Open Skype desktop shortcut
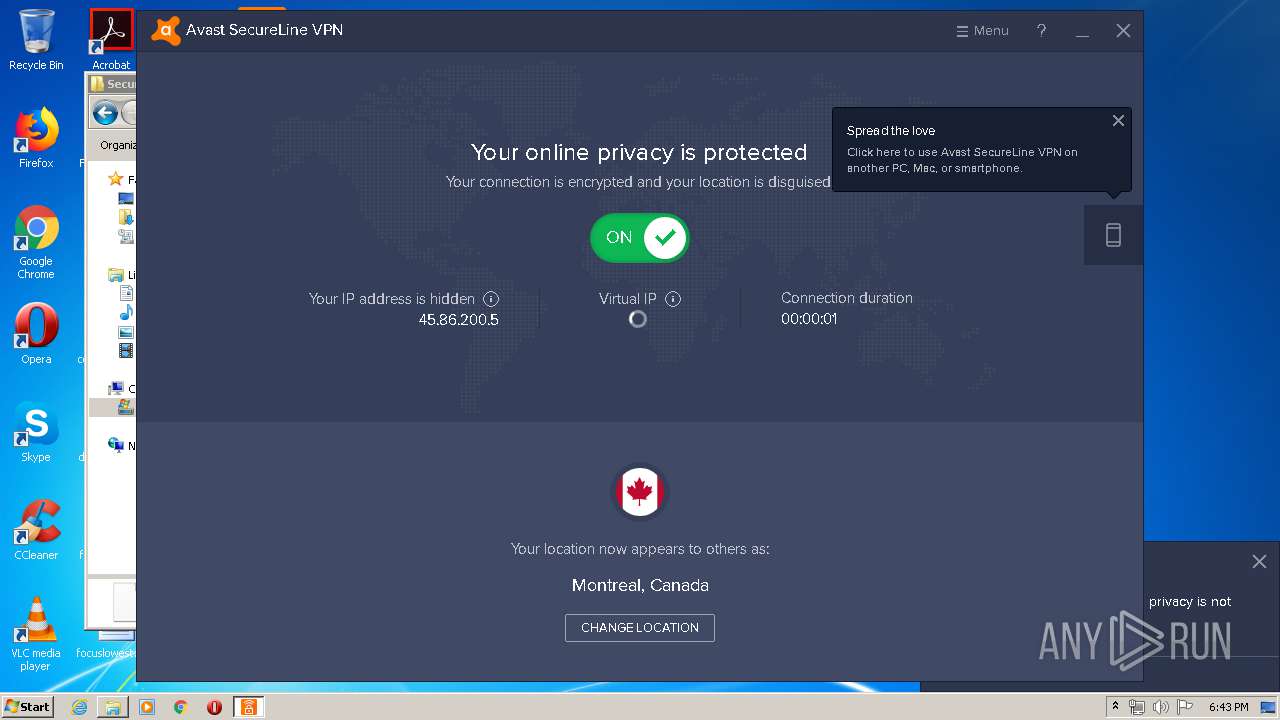This screenshot has height=720, width=1280. pos(36,432)
